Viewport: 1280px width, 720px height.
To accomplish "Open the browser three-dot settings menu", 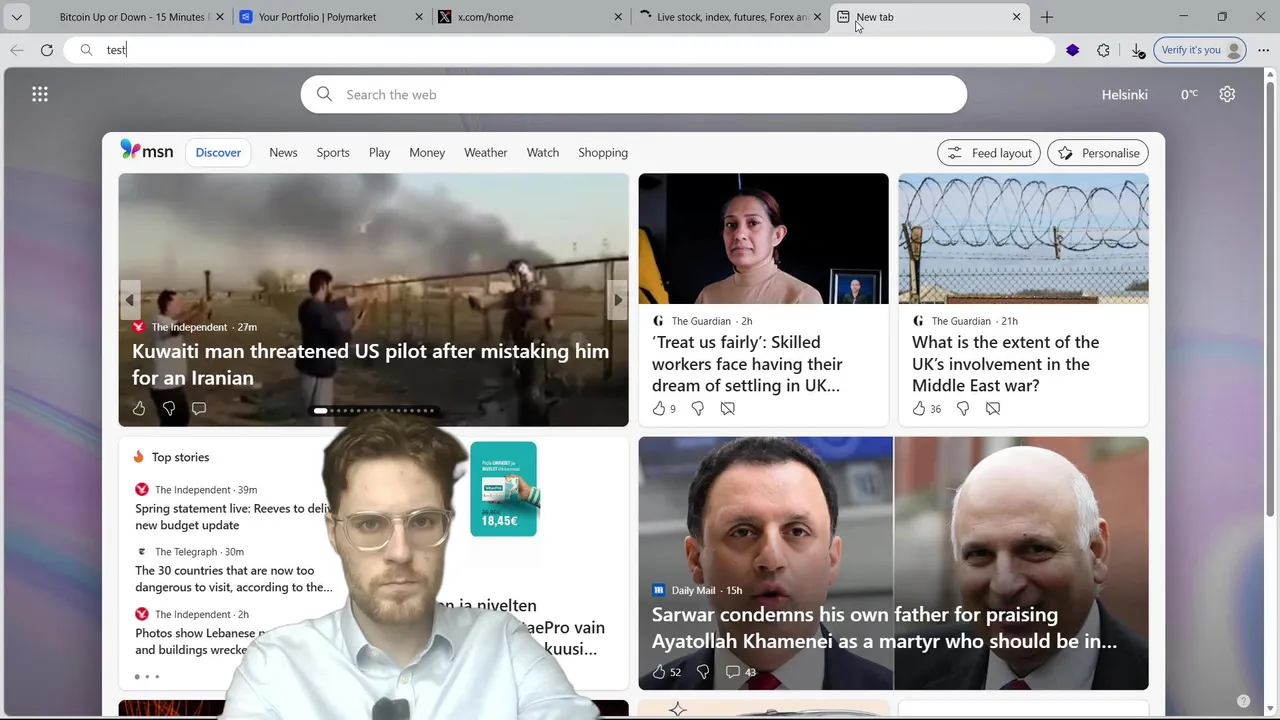I will 1263,50.
